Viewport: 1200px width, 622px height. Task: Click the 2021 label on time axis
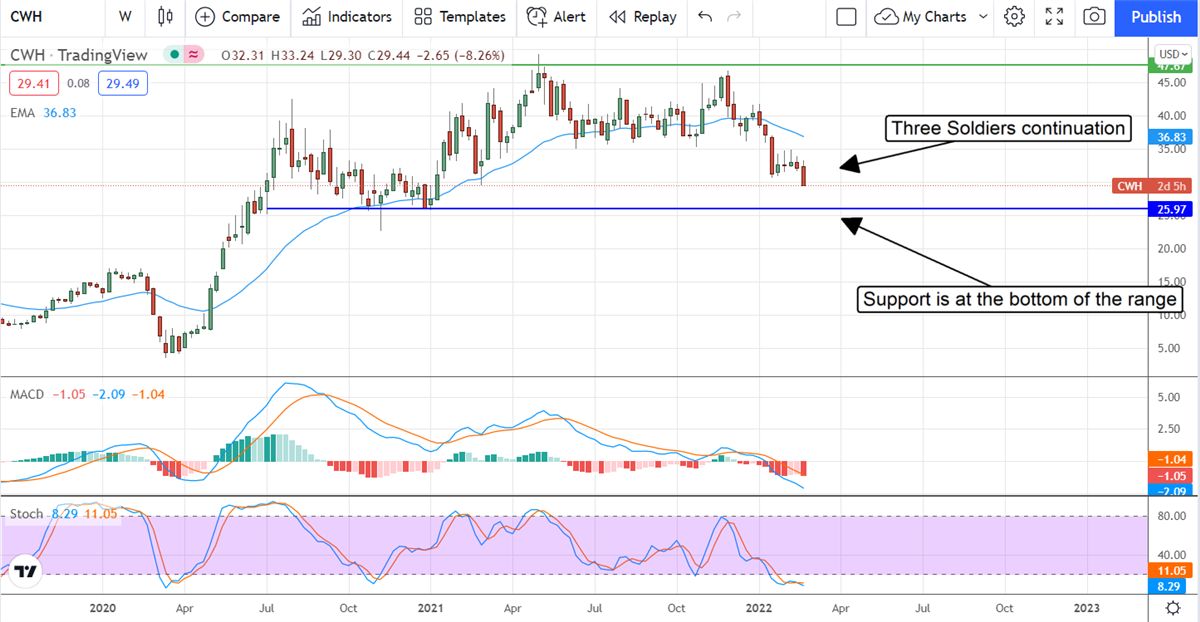(x=431, y=607)
